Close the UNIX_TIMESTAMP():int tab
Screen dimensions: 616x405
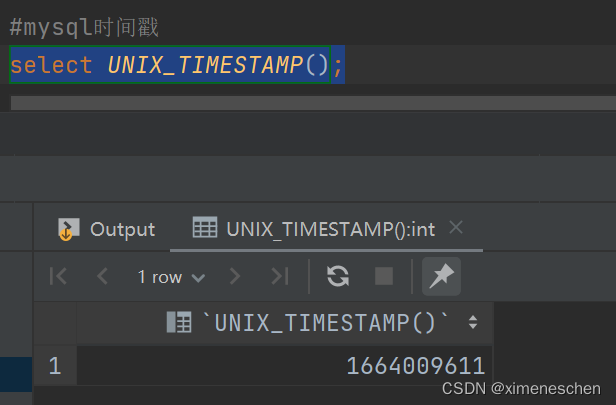456,228
